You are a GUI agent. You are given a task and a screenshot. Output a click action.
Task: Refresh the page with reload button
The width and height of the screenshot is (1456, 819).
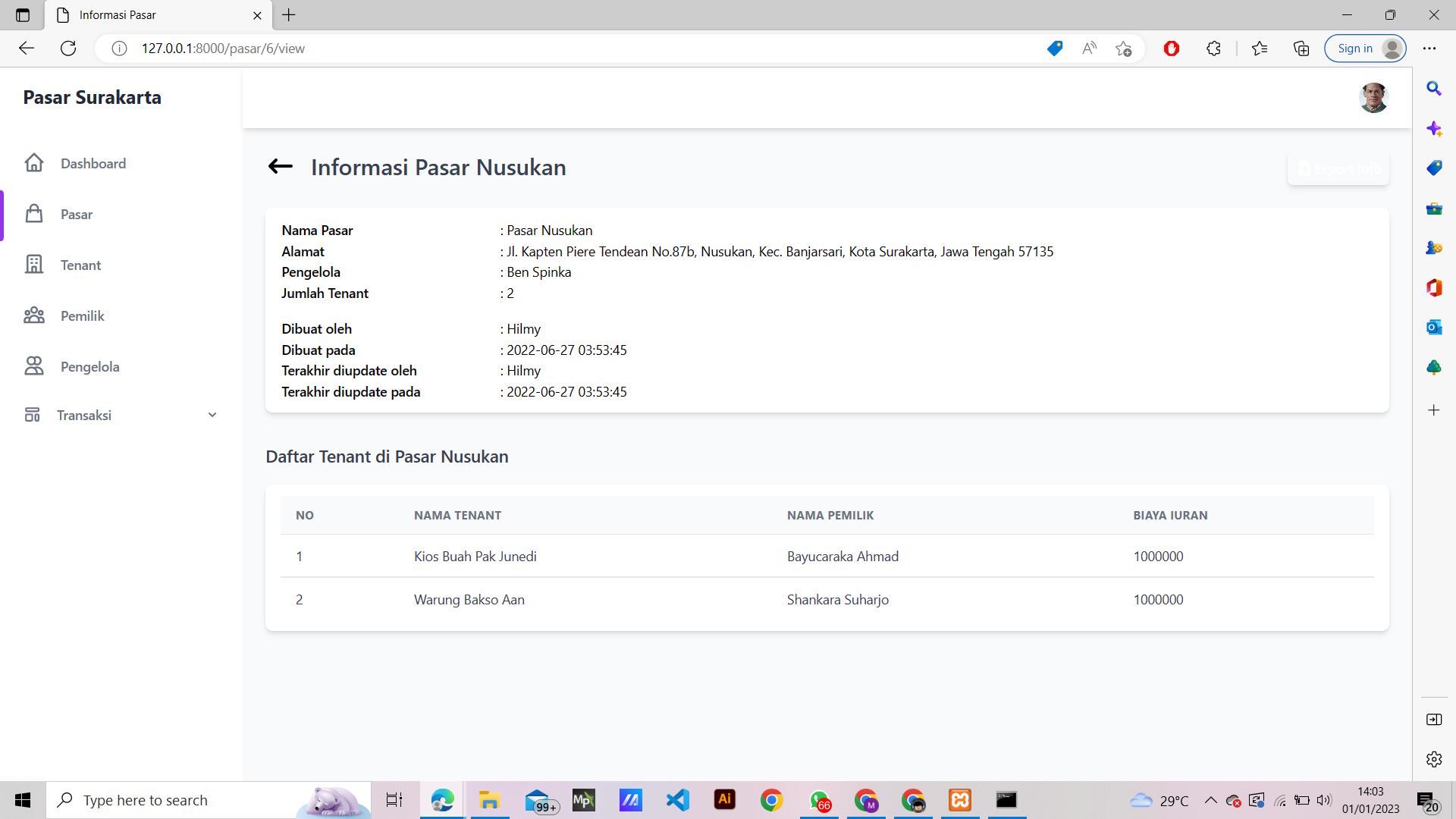click(68, 49)
